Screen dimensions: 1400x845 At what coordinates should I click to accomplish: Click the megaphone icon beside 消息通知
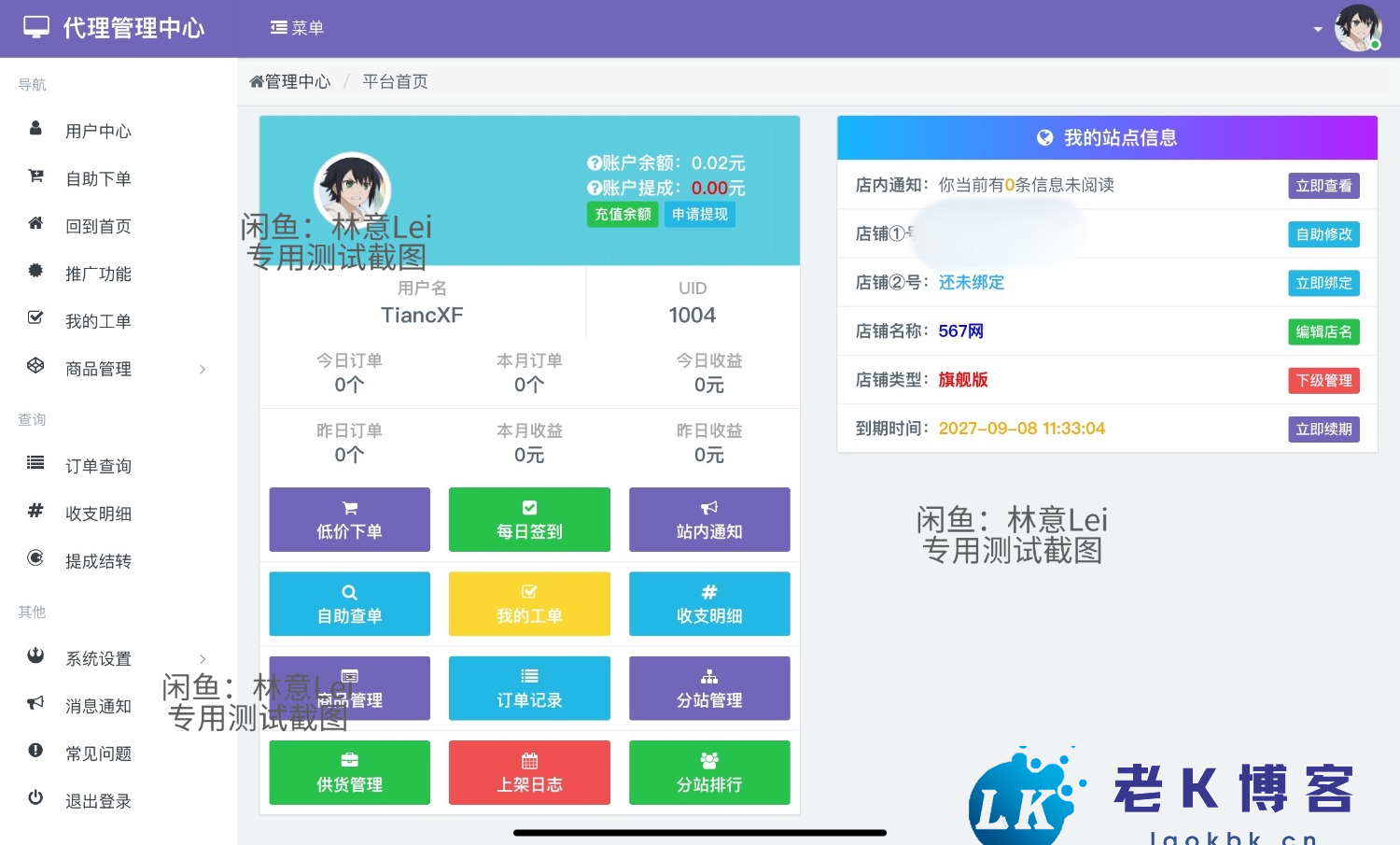35,703
